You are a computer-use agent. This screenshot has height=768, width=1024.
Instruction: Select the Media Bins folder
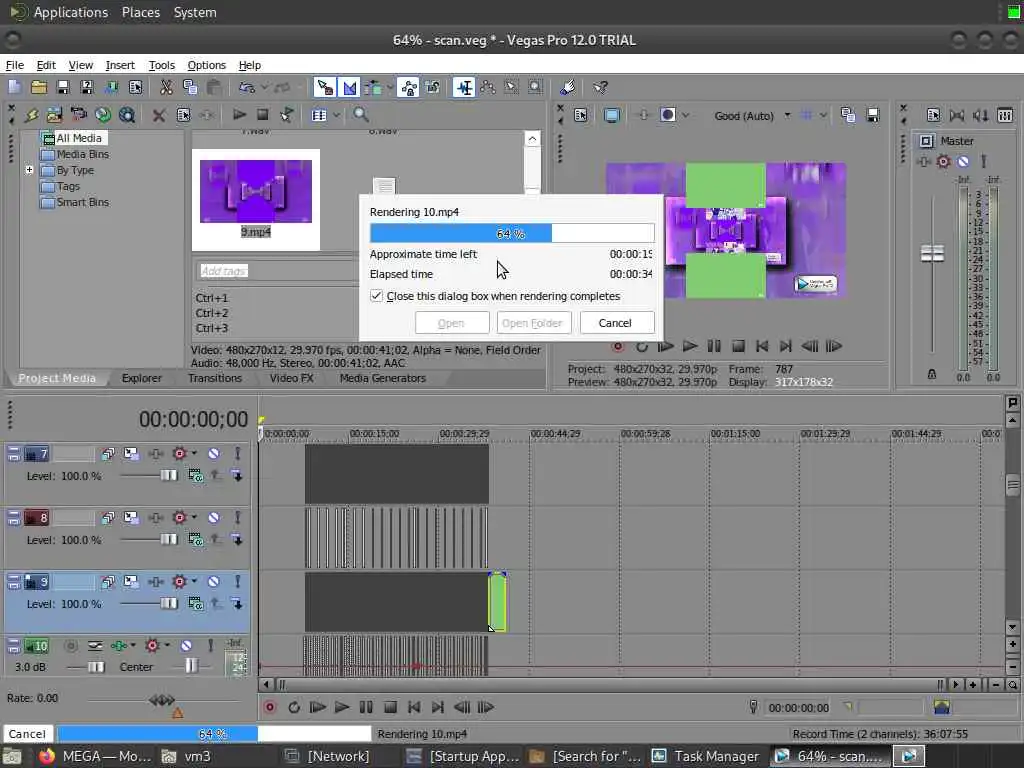click(x=74, y=154)
